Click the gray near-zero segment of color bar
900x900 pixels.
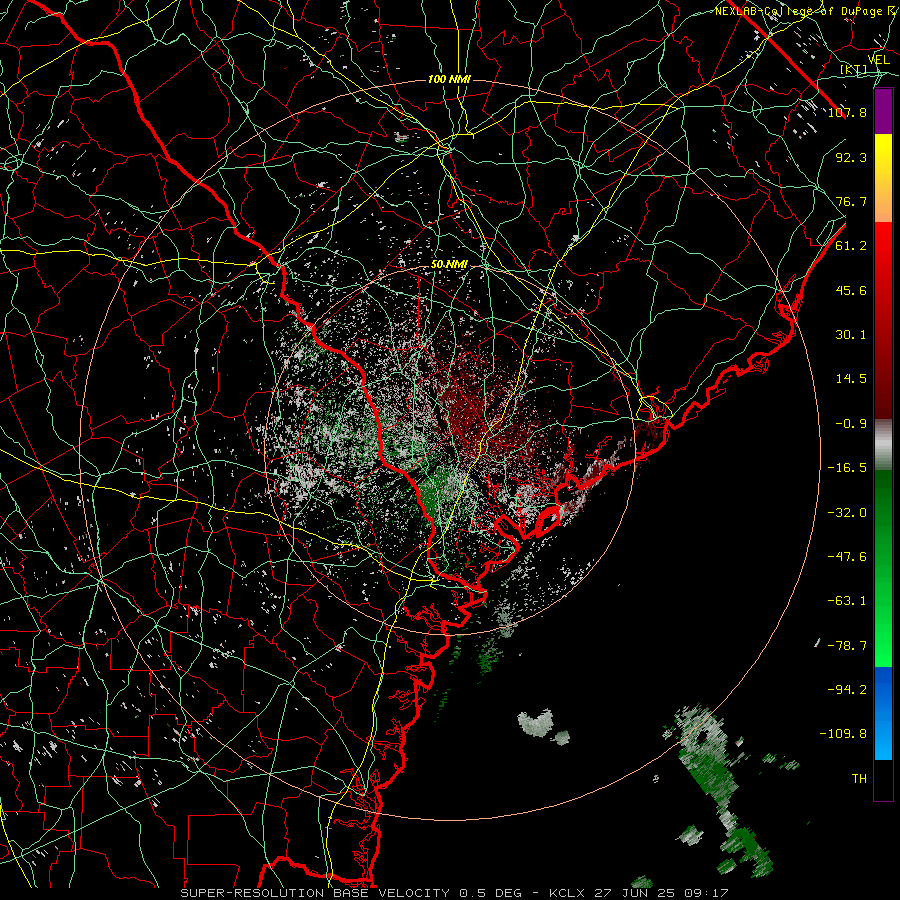point(883,445)
